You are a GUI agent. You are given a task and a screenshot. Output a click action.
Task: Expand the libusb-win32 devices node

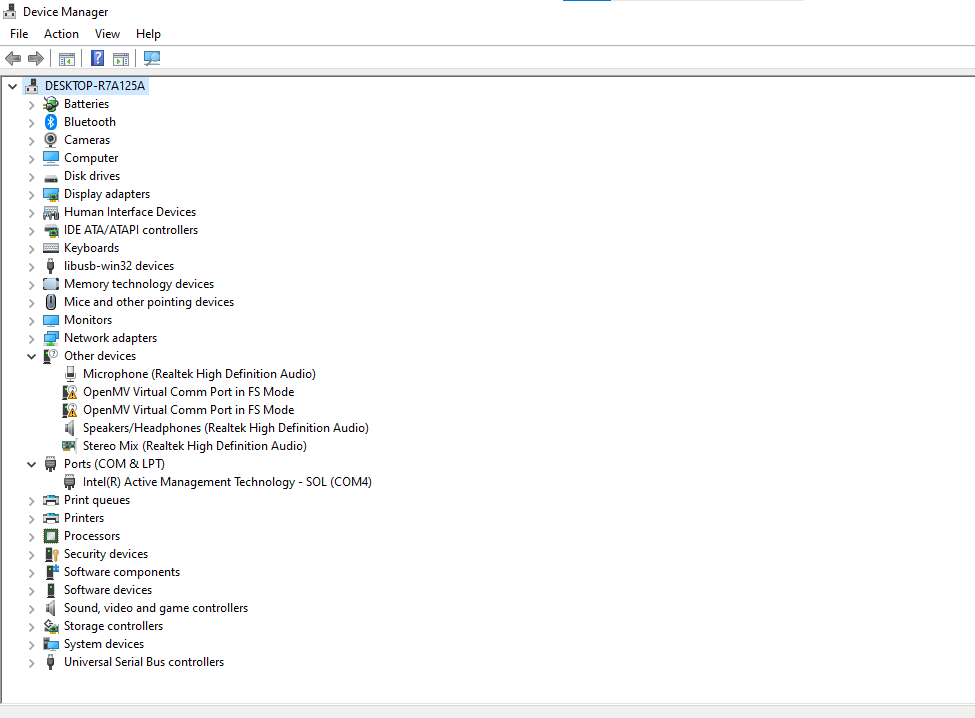coord(32,267)
